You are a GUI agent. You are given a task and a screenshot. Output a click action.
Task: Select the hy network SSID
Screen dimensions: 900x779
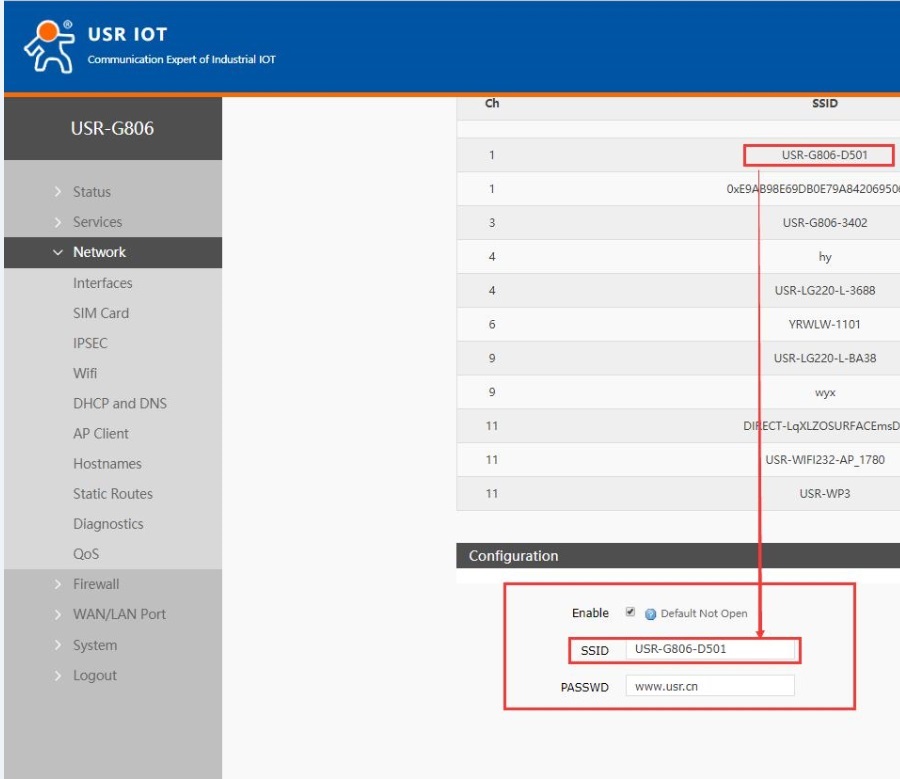coord(825,257)
